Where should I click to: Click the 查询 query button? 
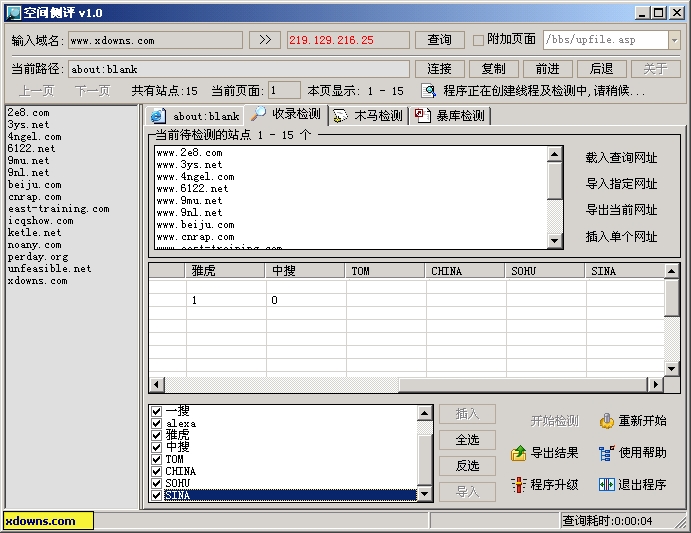click(x=439, y=40)
